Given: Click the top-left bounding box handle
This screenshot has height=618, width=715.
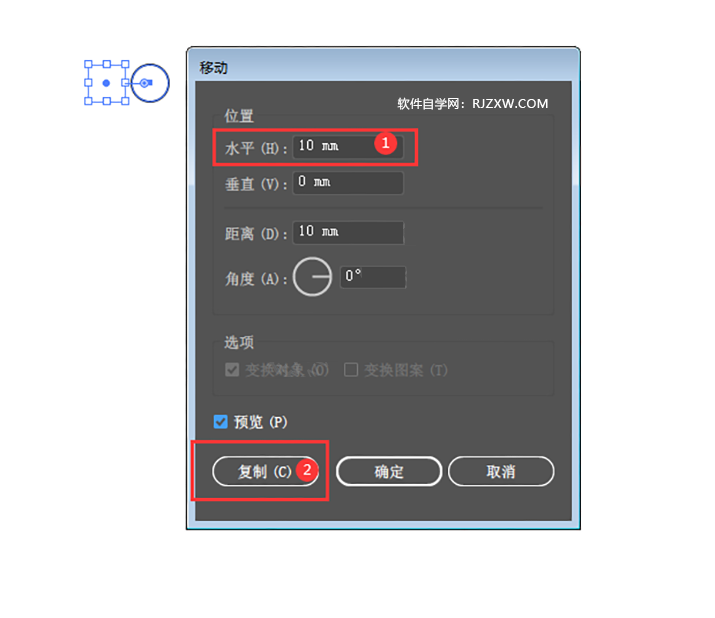Looking at the screenshot, I should tap(88, 64).
